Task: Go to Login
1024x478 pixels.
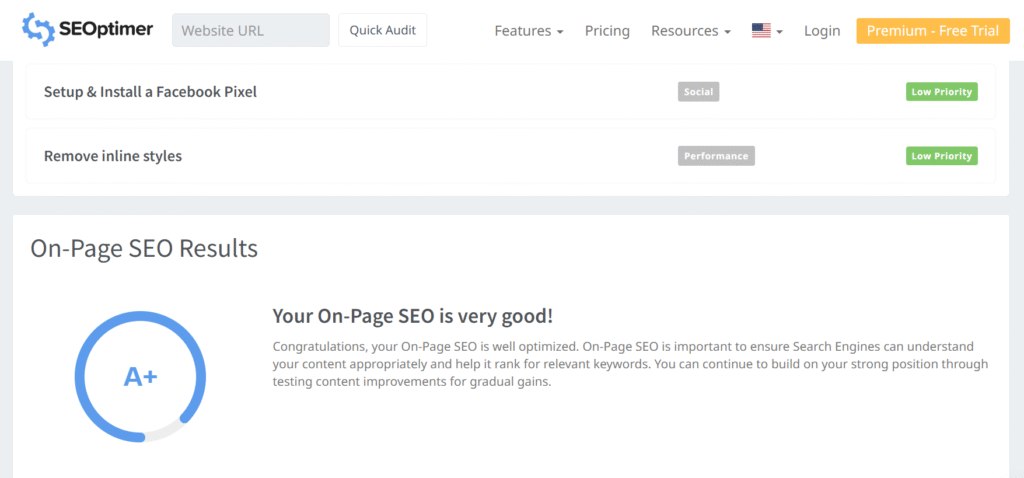Action: [x=822, y=31]
